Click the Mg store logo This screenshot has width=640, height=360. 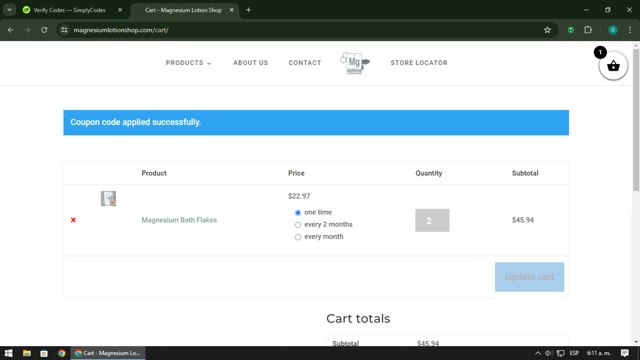355,63
